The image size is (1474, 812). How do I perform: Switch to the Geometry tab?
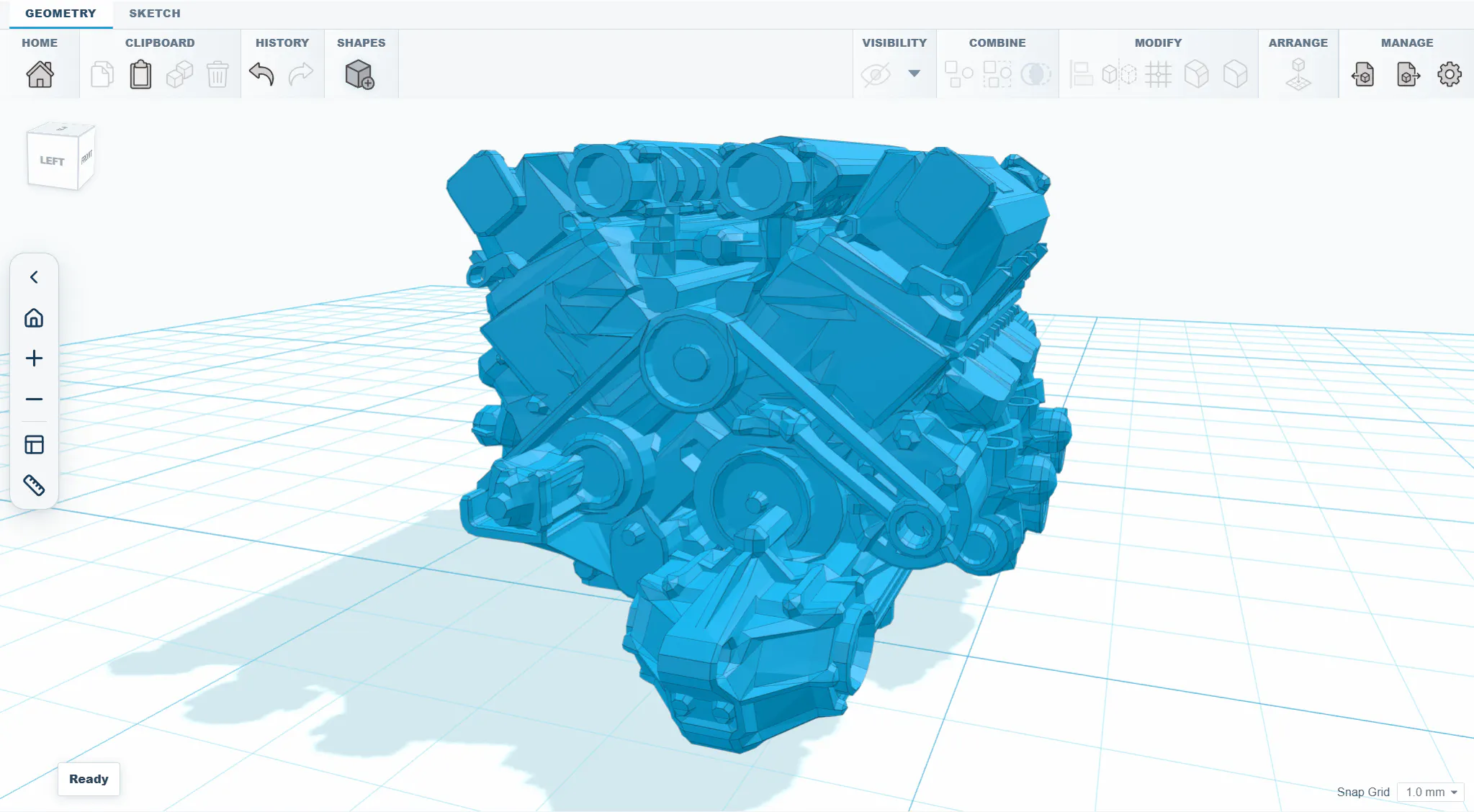coord(60,14)
